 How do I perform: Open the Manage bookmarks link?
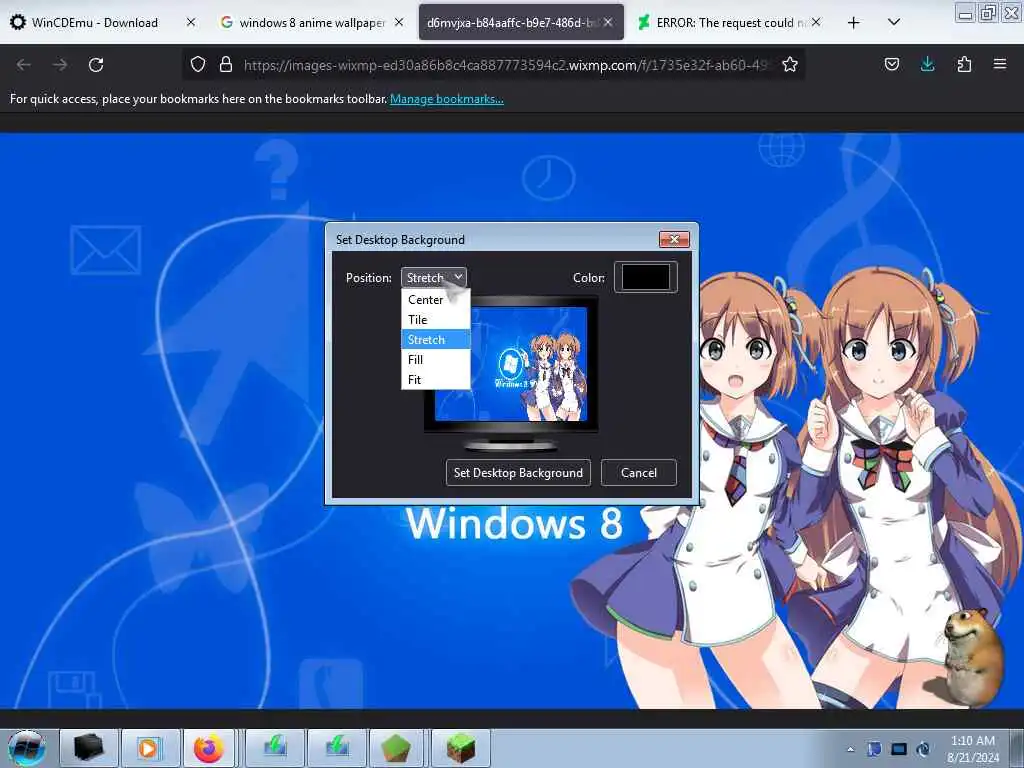[x=447, y=99]
